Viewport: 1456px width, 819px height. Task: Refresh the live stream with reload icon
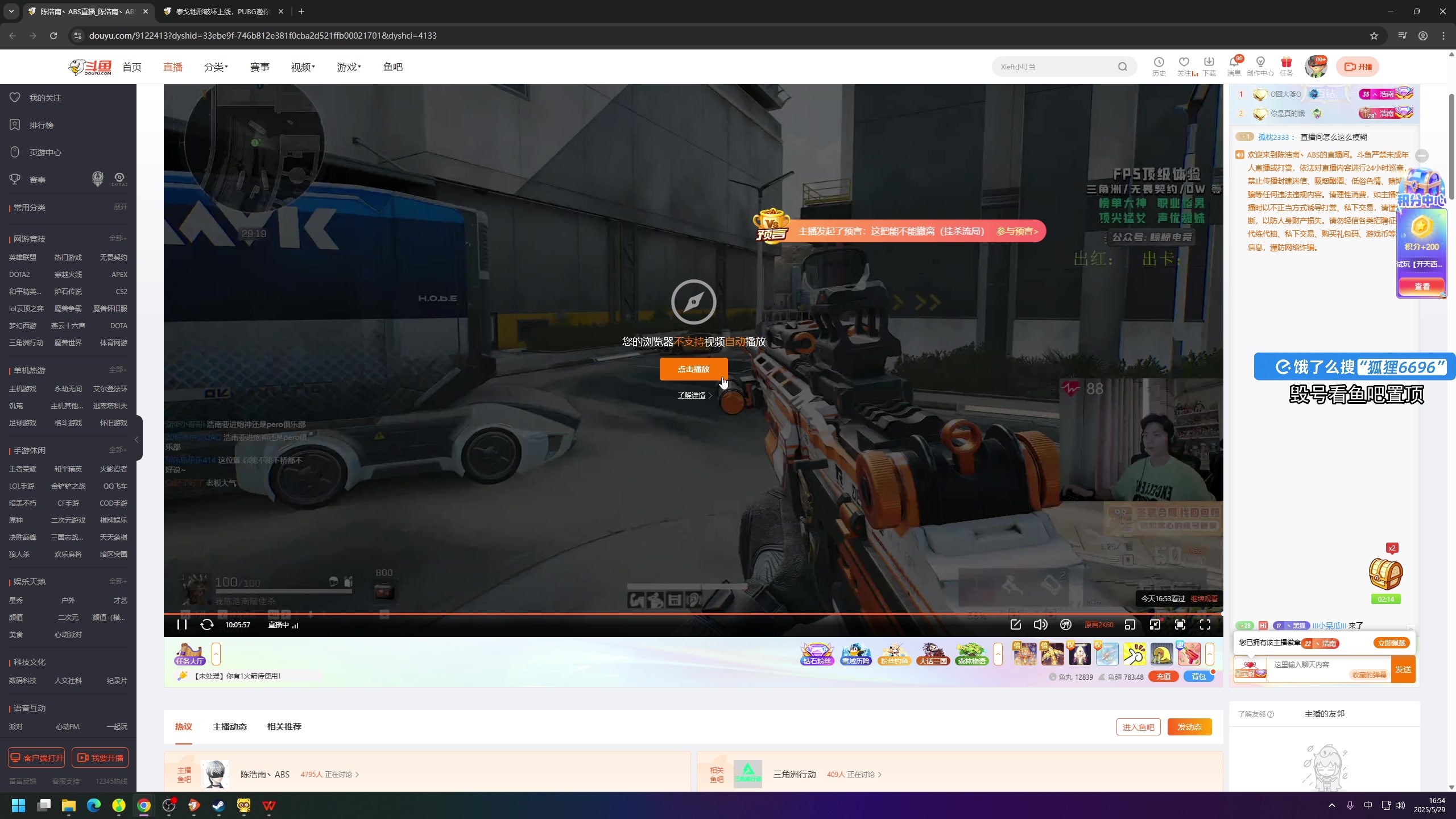click(x=207, y=624)
